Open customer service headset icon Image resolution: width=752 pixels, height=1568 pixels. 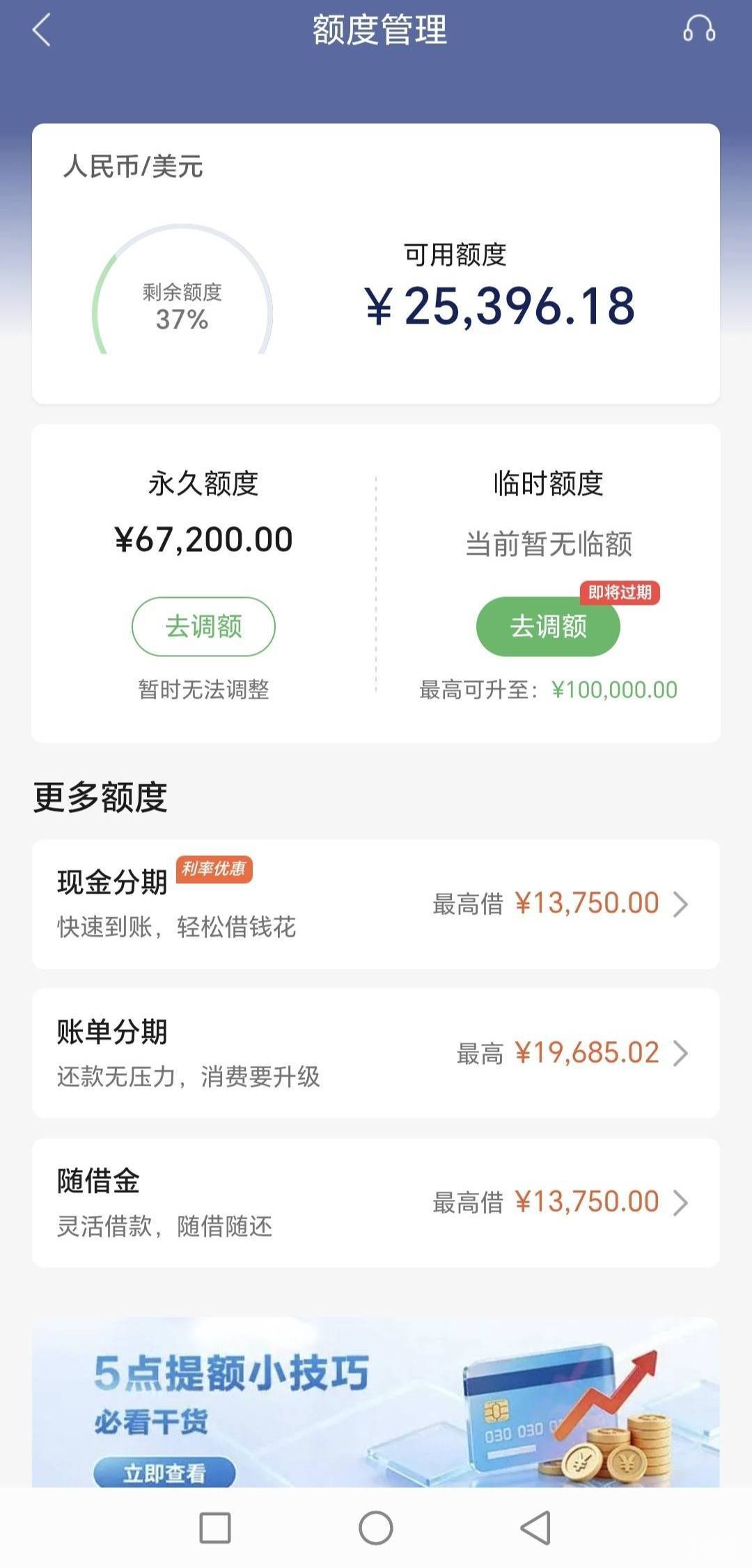pyautogui.click(x=698, y=29)
